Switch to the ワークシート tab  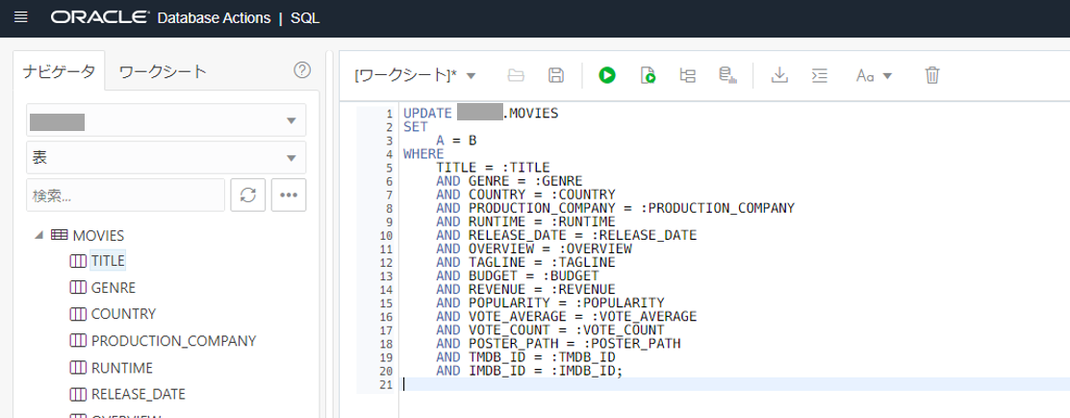163,72
